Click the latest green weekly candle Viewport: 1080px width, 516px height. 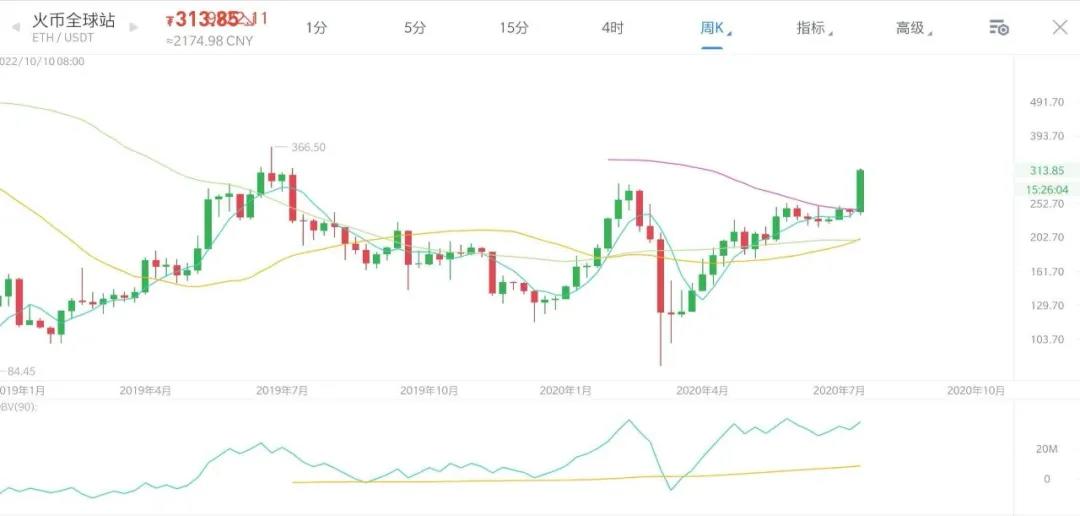[860, 190]
